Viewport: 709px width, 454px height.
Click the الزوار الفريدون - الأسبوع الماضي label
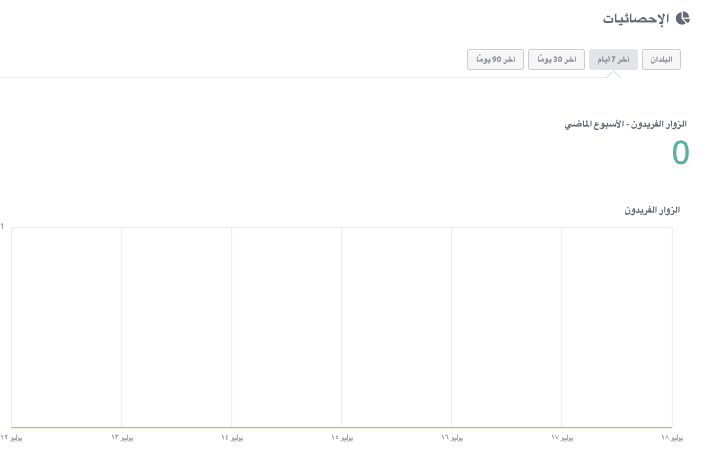pyautogui.click(x=625, y=124)
